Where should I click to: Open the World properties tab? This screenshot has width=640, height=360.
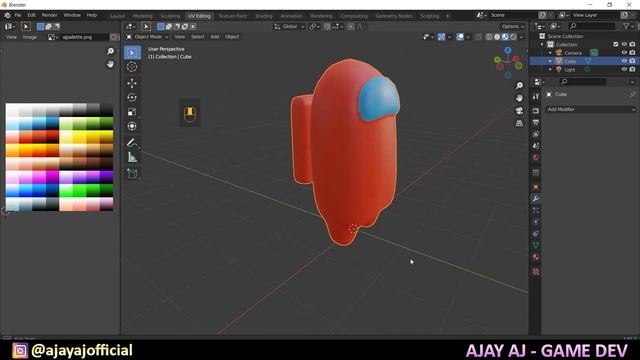point(536,157)
